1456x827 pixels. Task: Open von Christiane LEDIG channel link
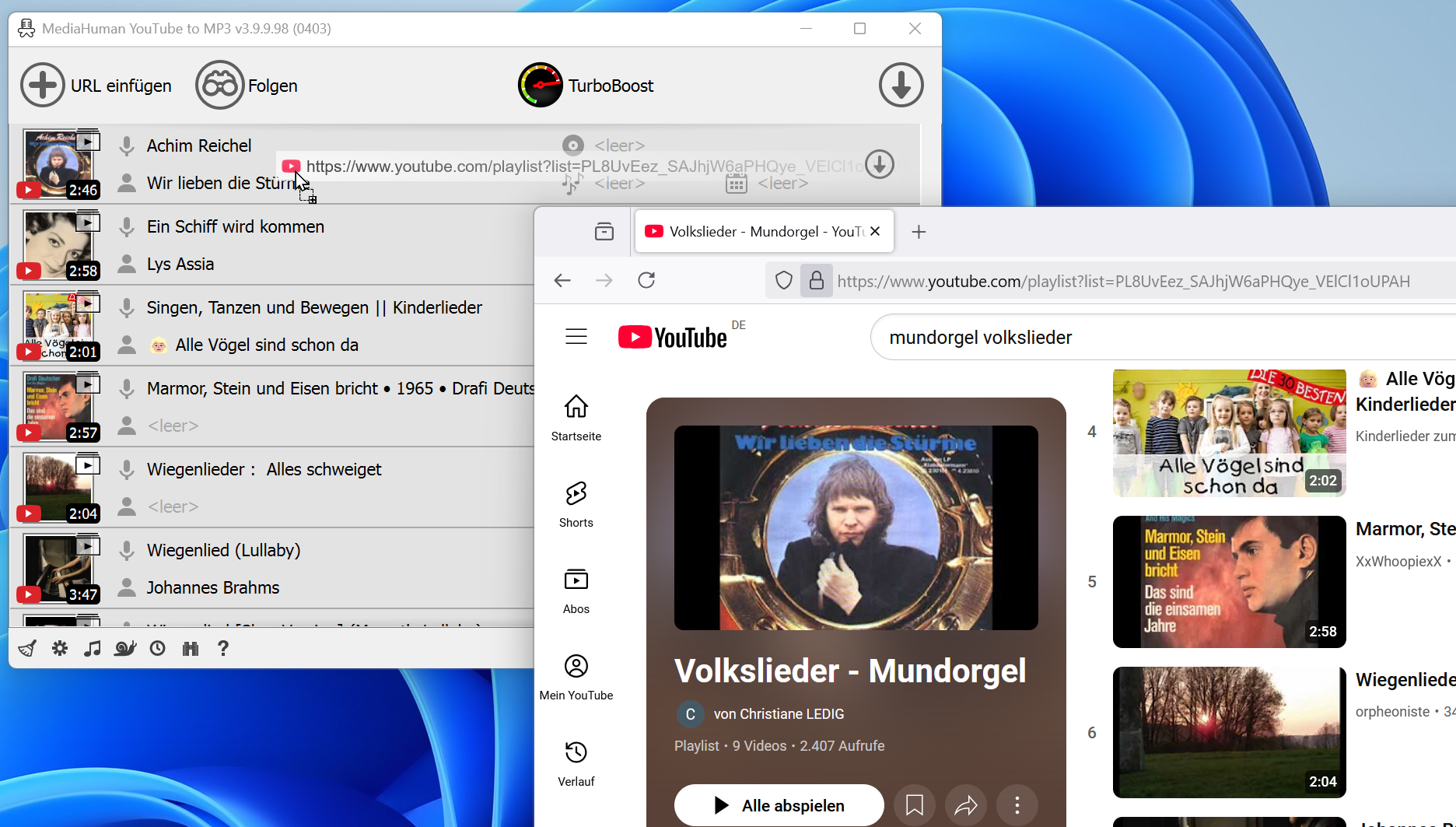click(x=779, y=714)
